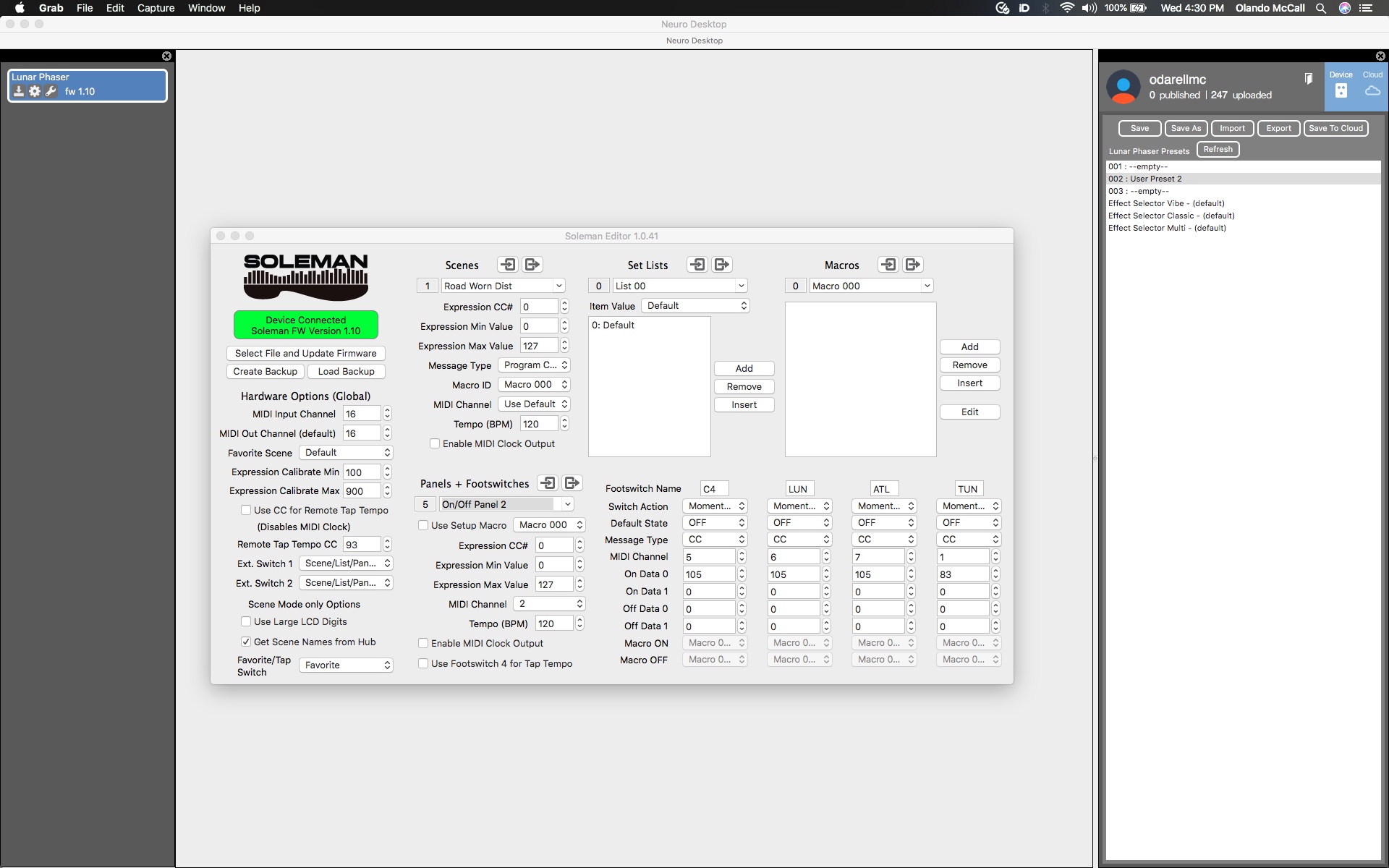Enable MIDI Clock Output in Panels section
Viewport: 1389px width, 868px height.
point(423,643)
